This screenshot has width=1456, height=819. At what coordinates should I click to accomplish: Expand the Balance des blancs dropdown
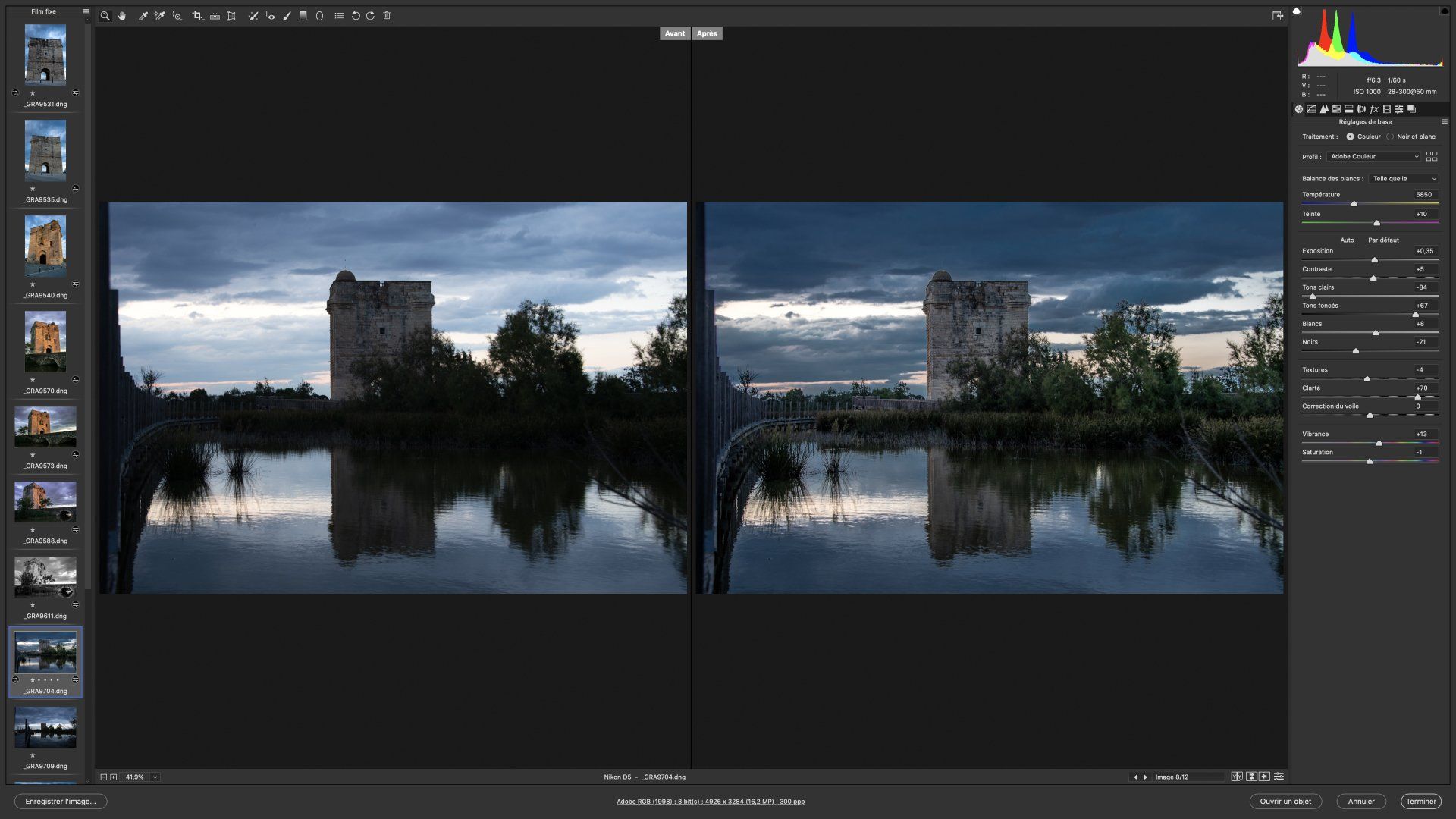point(1404,179)
